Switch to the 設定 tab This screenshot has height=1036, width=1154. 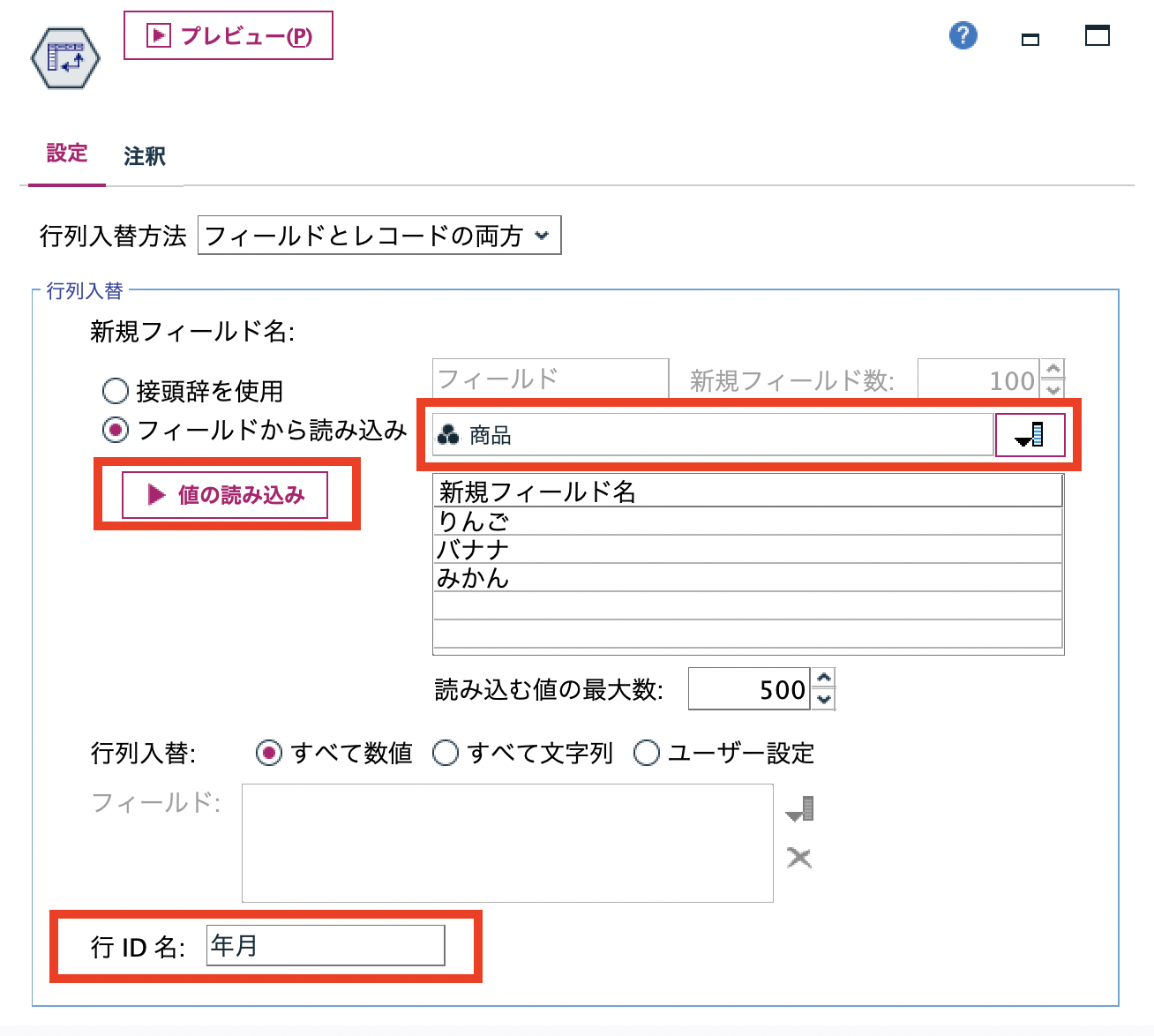pyautogui.click(x=66, y=154)
